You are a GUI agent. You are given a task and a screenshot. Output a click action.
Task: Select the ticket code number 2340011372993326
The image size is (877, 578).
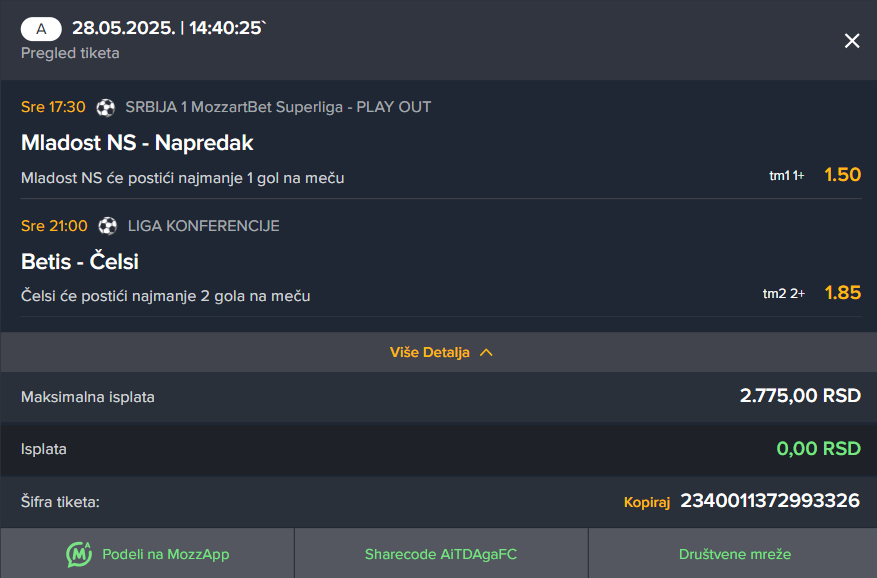(x=770, y=500)
